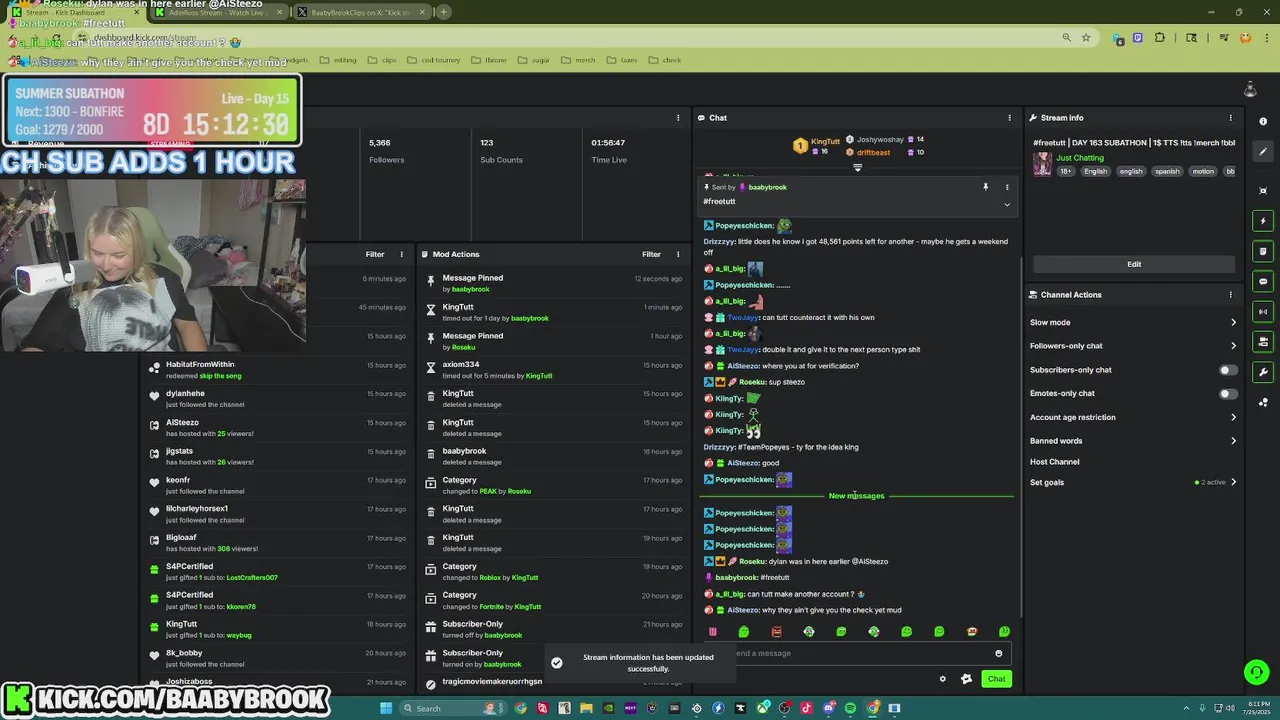Viewport: 1280px width, 720px height.
Task: Click S4PCertified gifted sub to kkoren76
Action: [275, 600]
